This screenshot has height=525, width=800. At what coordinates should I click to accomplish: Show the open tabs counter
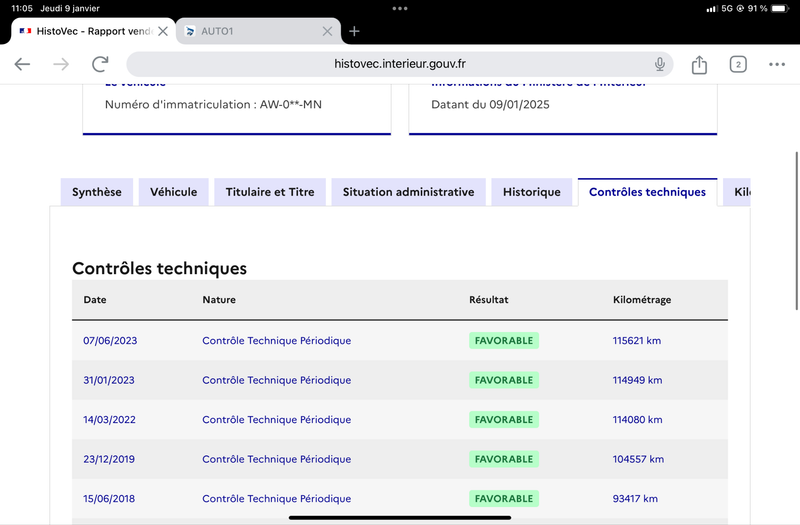coord(738,64)
